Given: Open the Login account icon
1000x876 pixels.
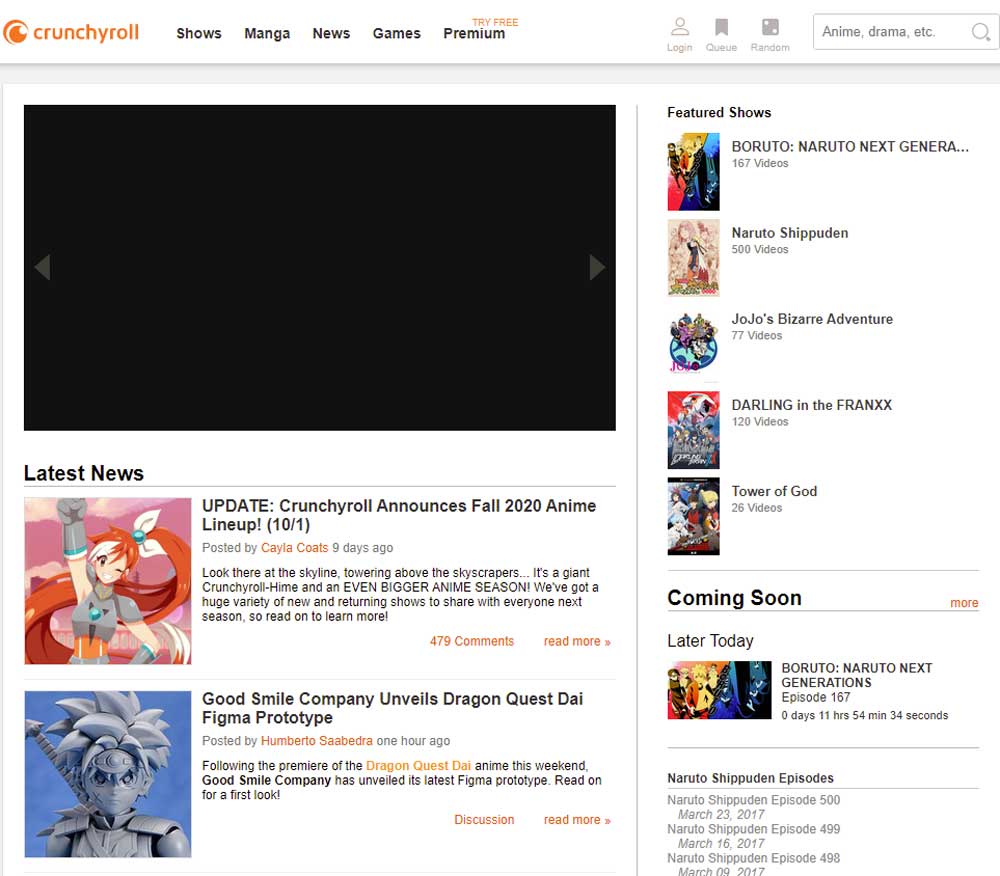Looking at the screenshot, I should click(x=680, y=27).
